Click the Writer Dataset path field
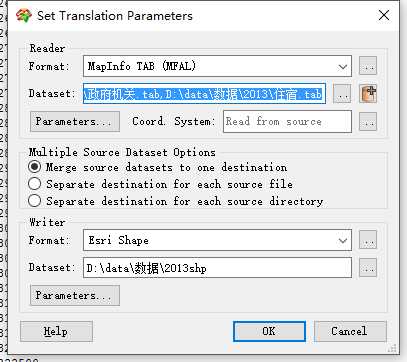This screenshot has width=407, height=362. coord(217,268)
